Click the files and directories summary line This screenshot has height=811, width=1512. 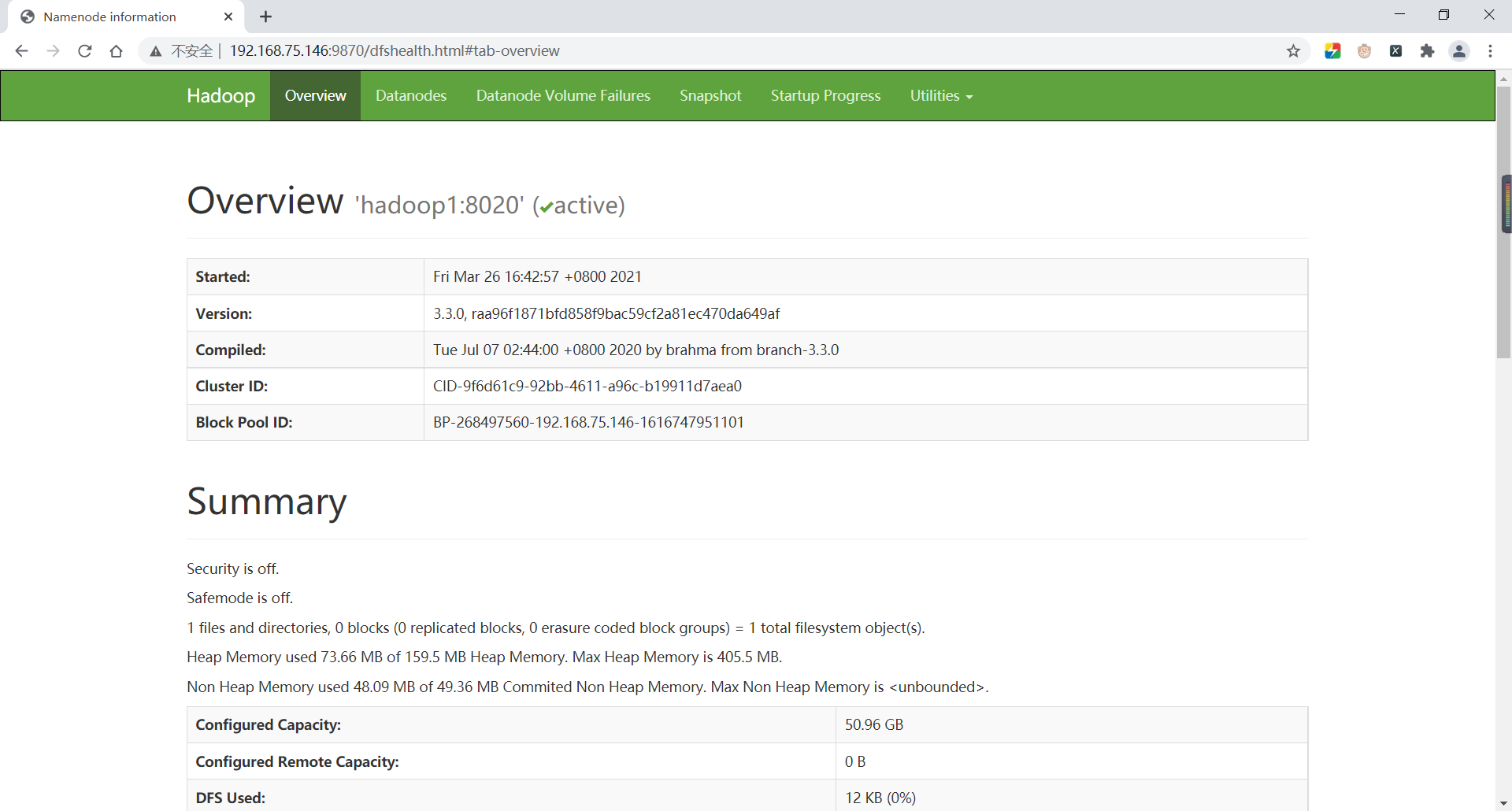[x=556, y=628]
